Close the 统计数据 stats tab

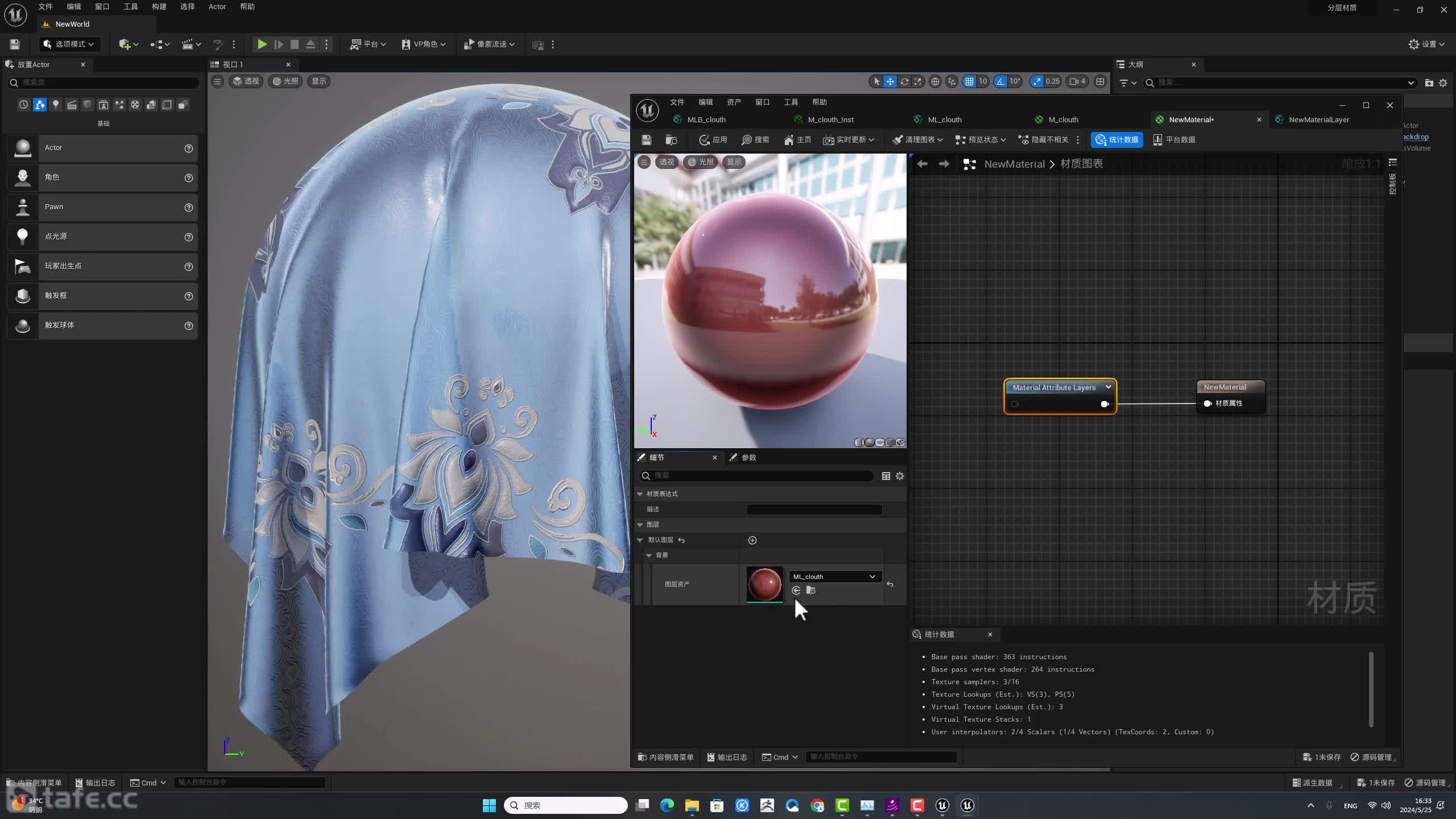click(990, 634)
